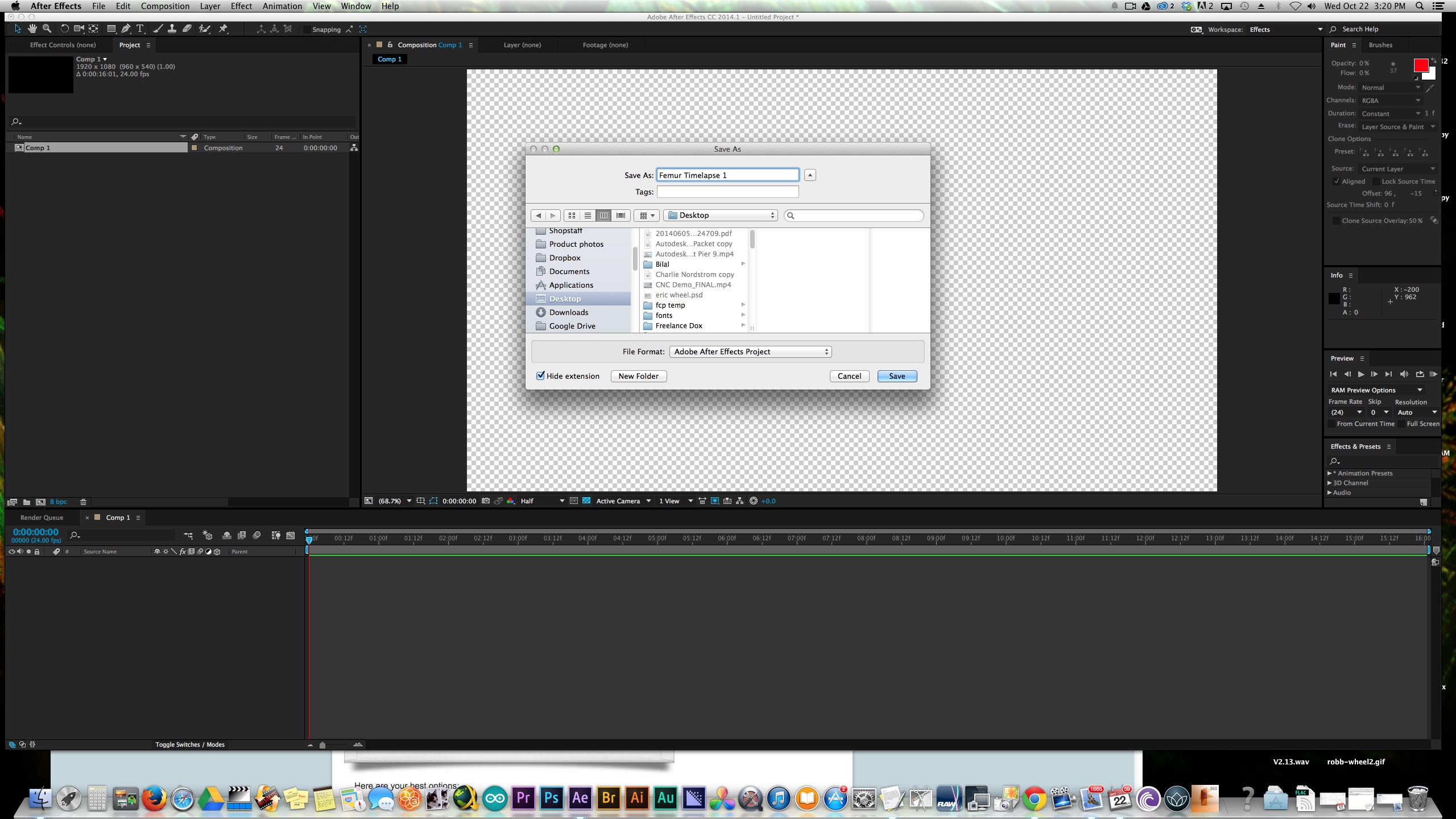Switch to the Render Queue tab
The image size is (1456, 819).
coord(42,518)
